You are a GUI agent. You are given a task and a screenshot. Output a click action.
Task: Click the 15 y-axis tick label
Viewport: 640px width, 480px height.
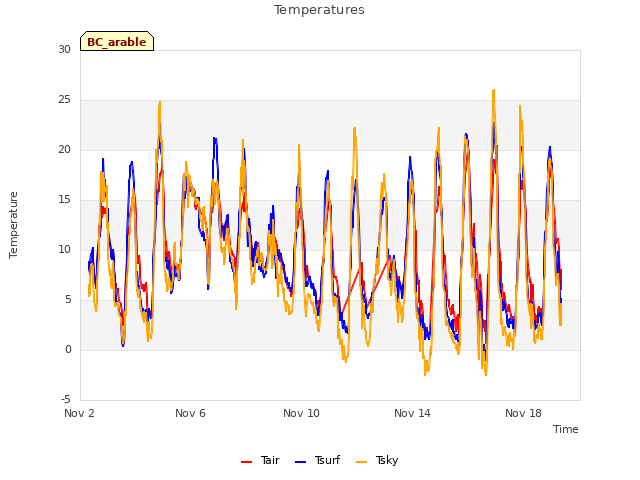click(x=64, y=200)
